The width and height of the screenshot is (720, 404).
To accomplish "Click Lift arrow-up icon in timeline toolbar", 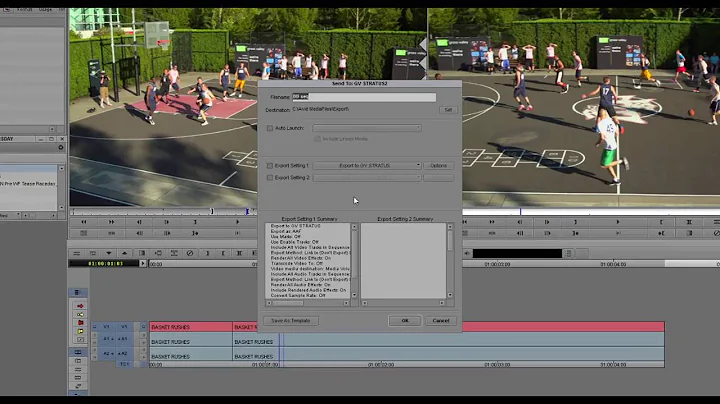I will point(124,253).
